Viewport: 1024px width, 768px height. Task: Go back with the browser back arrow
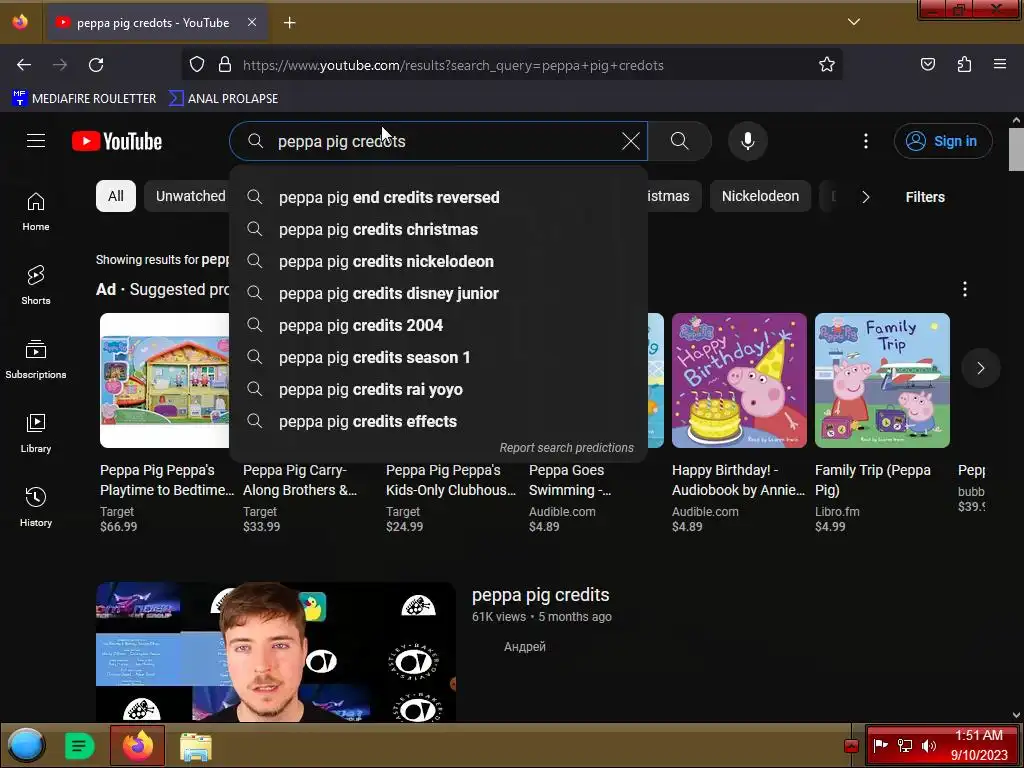pyautogui.click(x=24, y=65)
